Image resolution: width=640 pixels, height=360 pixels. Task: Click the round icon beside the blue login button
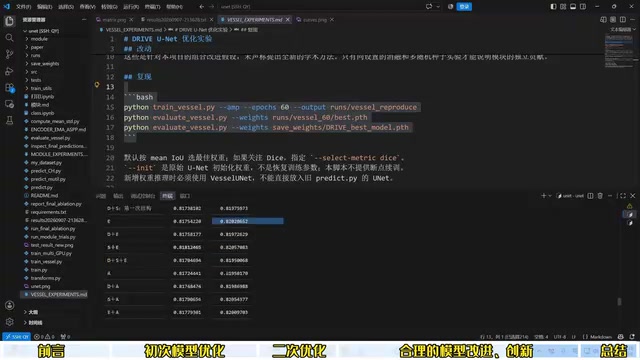pos(451,7)
